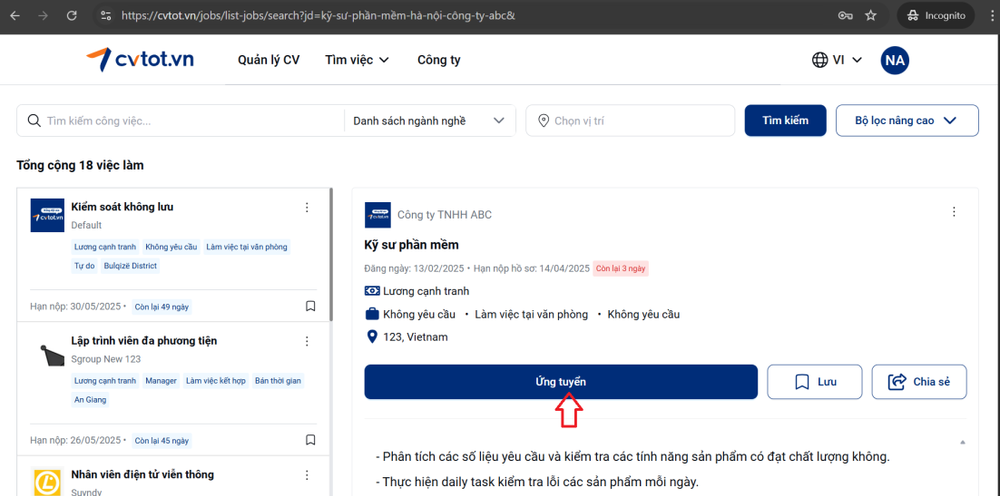Open Danh sách ngành nghề dropdown
The image size is (1000, 496).
click(x=429, y=121)
